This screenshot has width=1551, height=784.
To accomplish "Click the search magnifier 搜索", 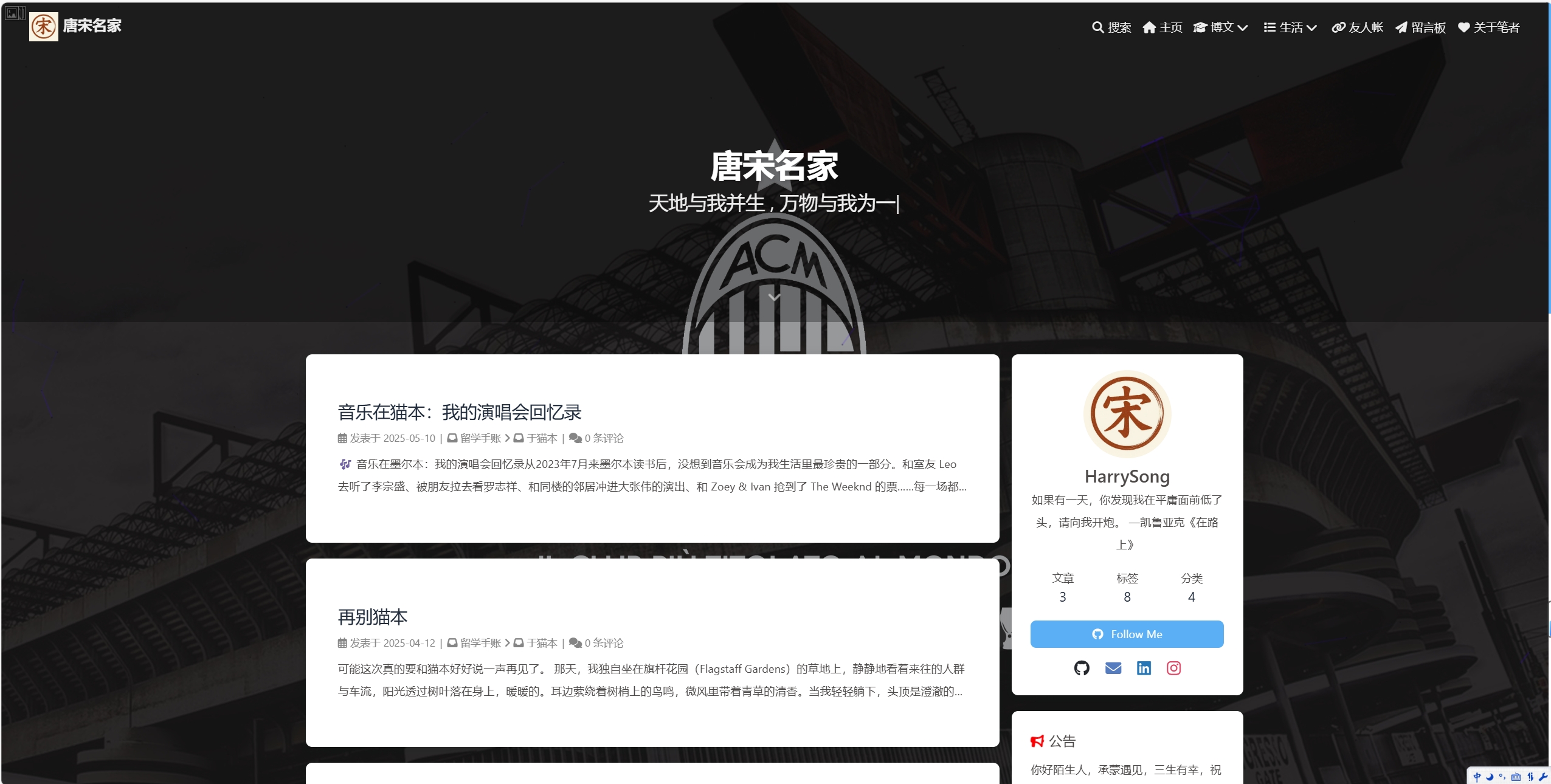I will (x=1111, y=27).
